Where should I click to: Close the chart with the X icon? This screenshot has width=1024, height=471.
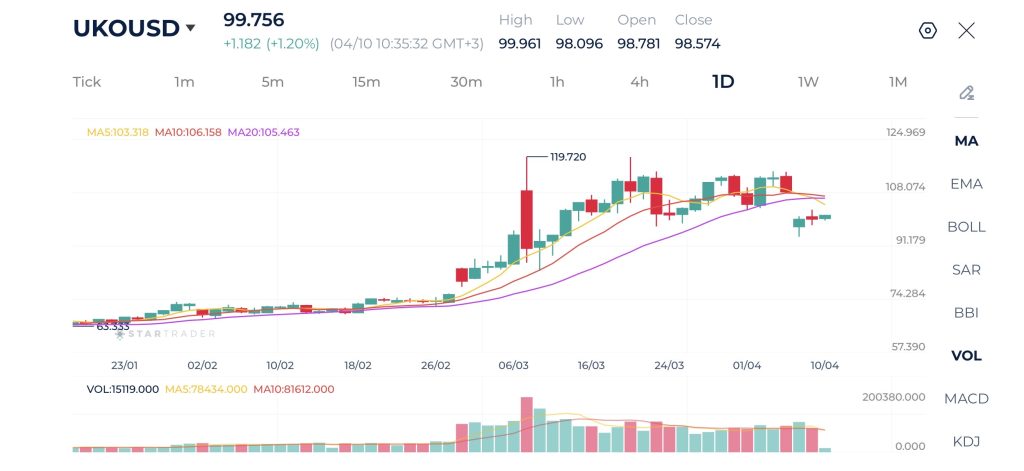coord(966,30)
